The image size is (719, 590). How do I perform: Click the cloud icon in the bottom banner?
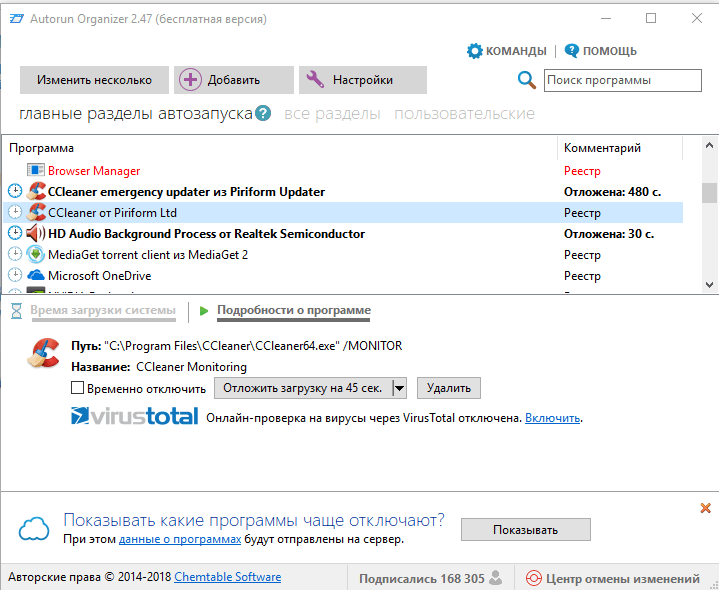(x=34, y=528)
